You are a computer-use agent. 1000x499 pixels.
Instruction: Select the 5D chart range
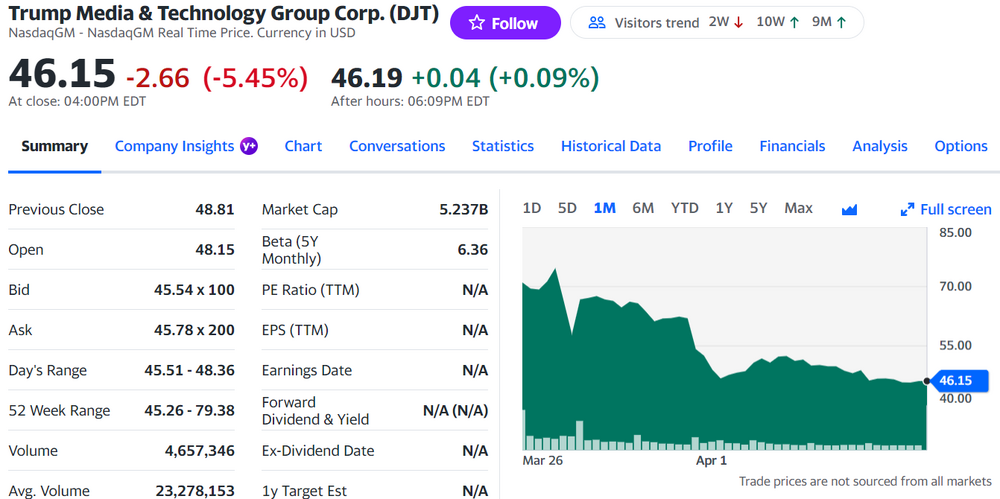(x=567, y=208)
